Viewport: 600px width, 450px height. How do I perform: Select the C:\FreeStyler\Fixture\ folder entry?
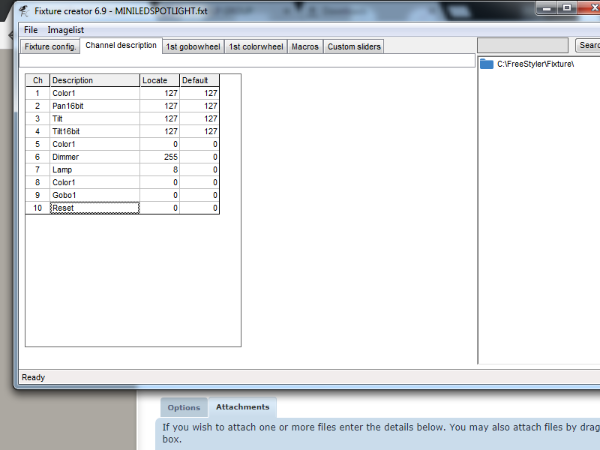(535, 64)
